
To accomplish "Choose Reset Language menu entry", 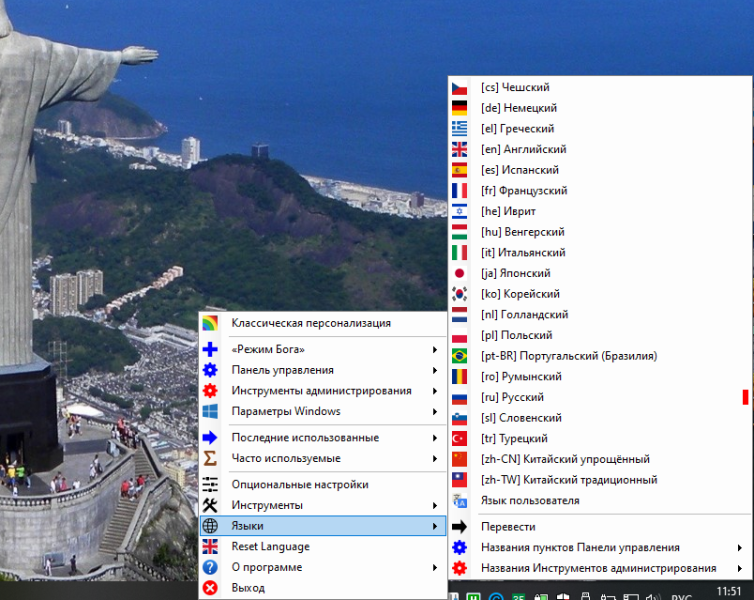I will [x=323, y=547].
